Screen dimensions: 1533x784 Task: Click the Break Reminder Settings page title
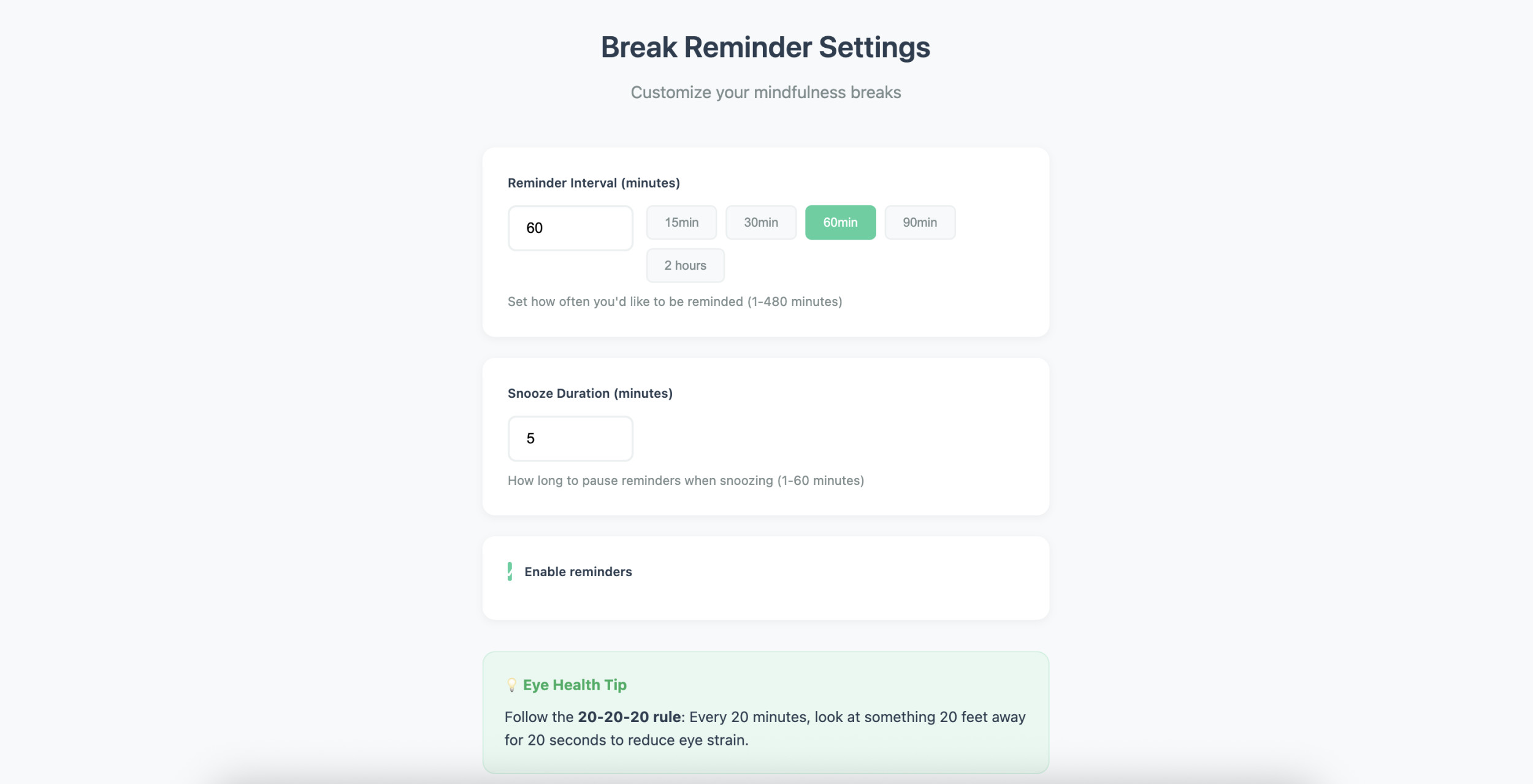point(765,47)
